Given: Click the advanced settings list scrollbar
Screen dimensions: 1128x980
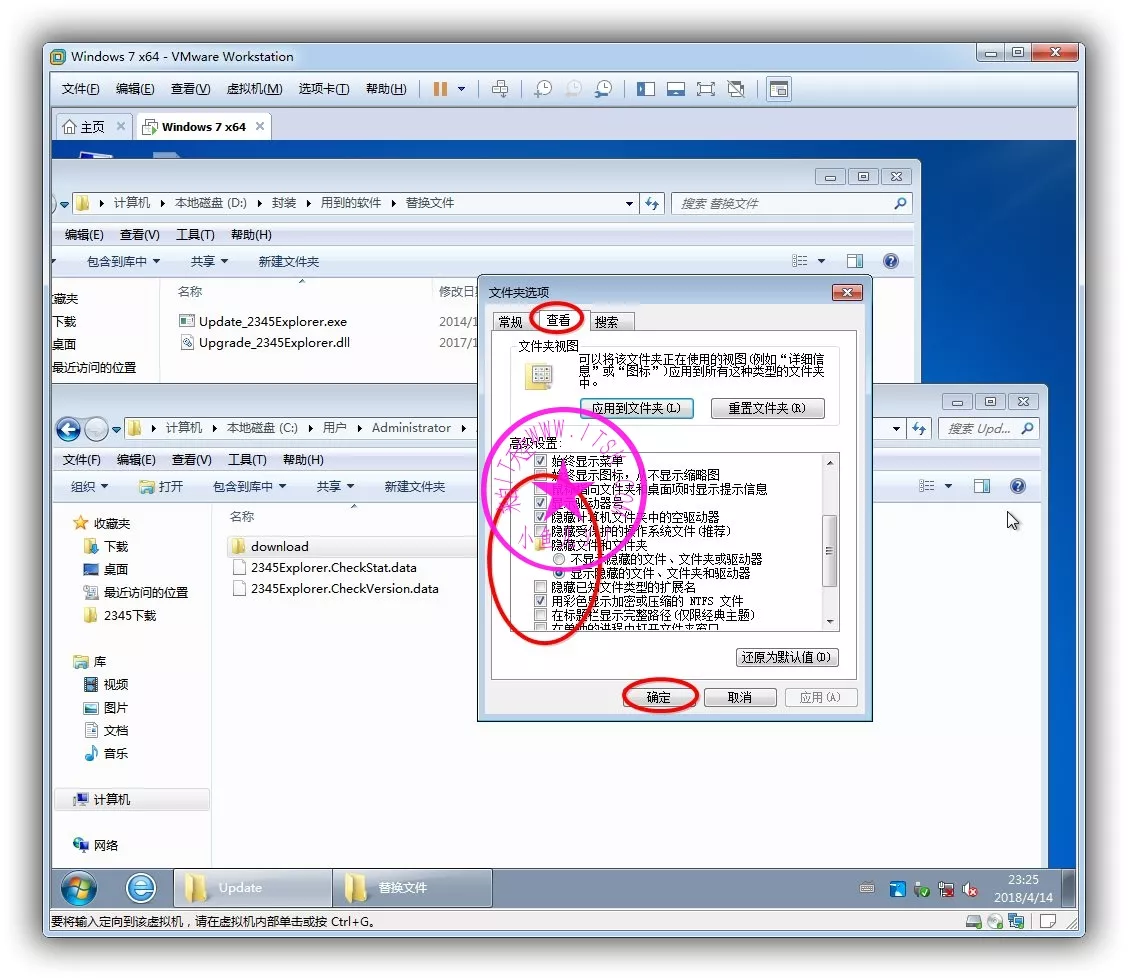Looking at the screenshot, I should 829,551.
